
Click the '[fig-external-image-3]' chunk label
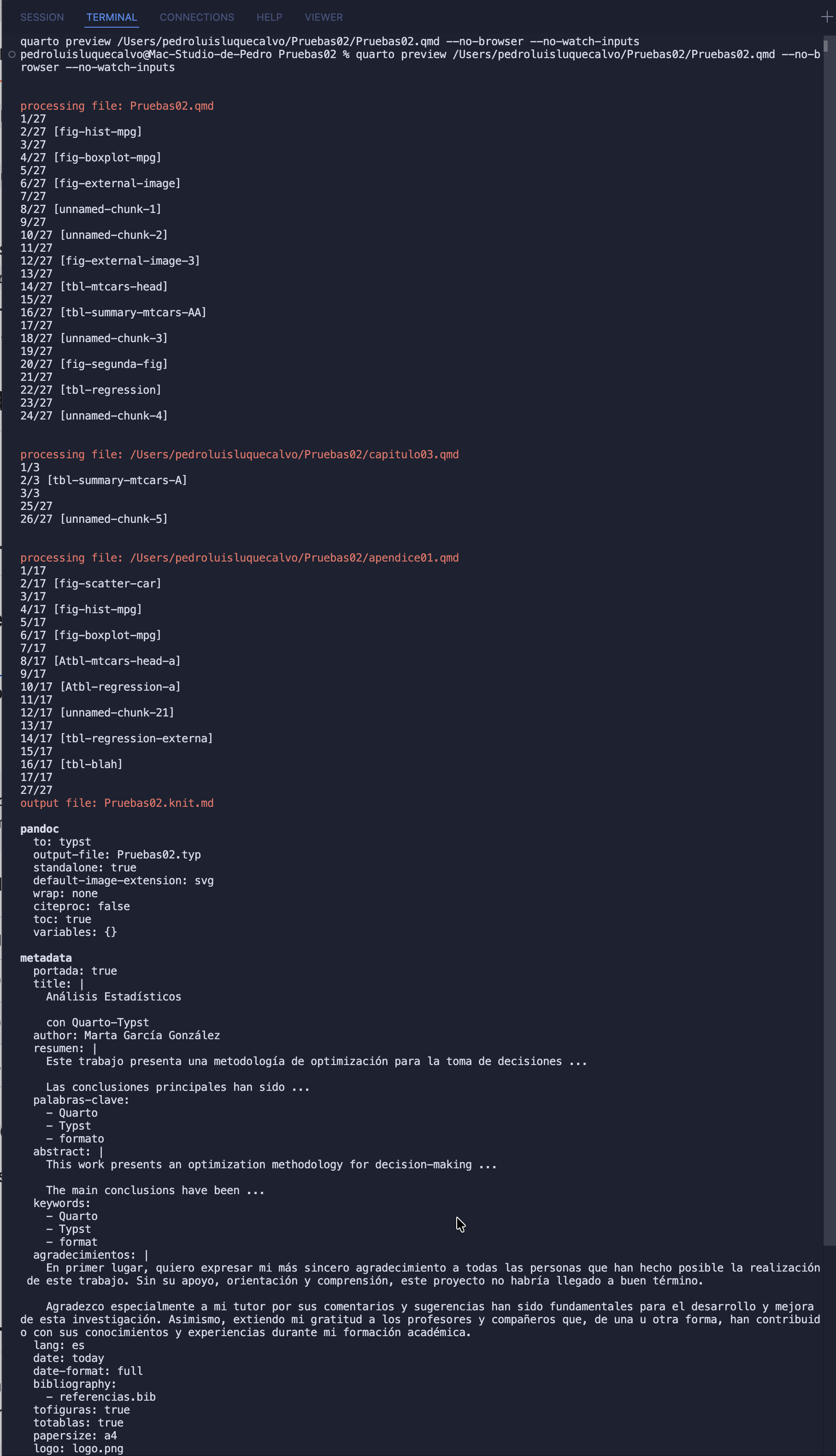[x=130, y=261]
